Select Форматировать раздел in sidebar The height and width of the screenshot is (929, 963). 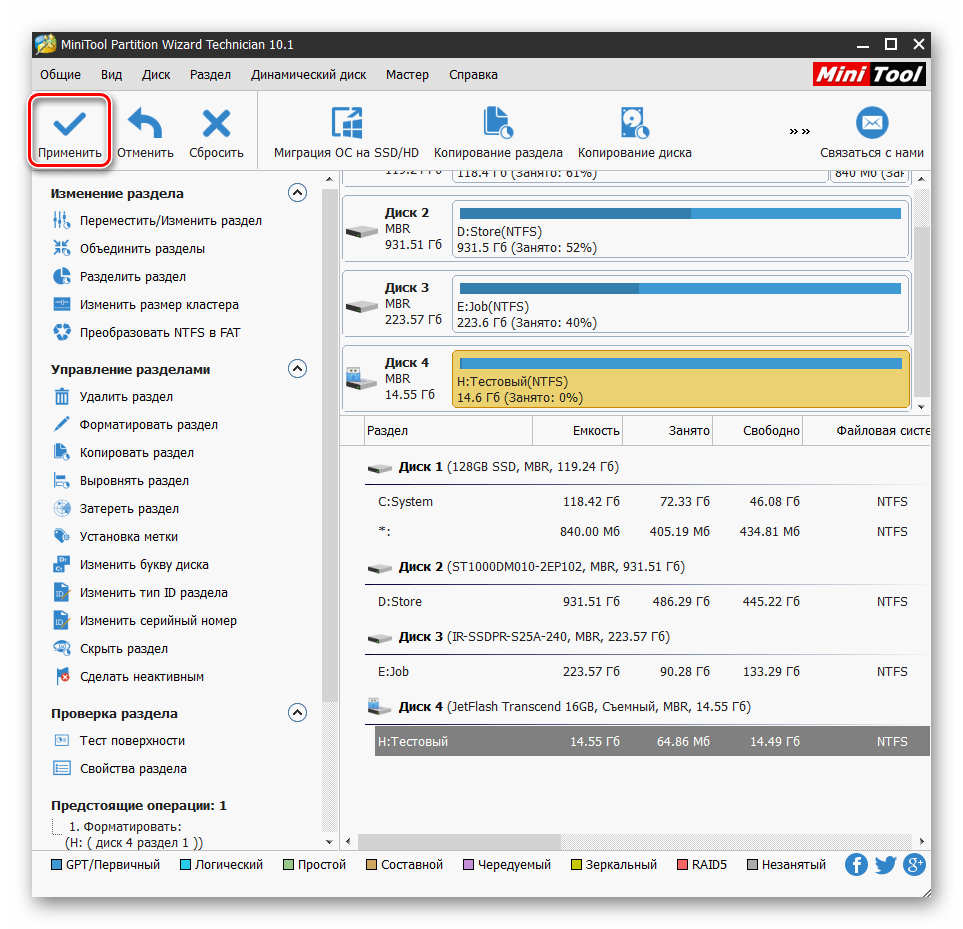tap(148, 425)
